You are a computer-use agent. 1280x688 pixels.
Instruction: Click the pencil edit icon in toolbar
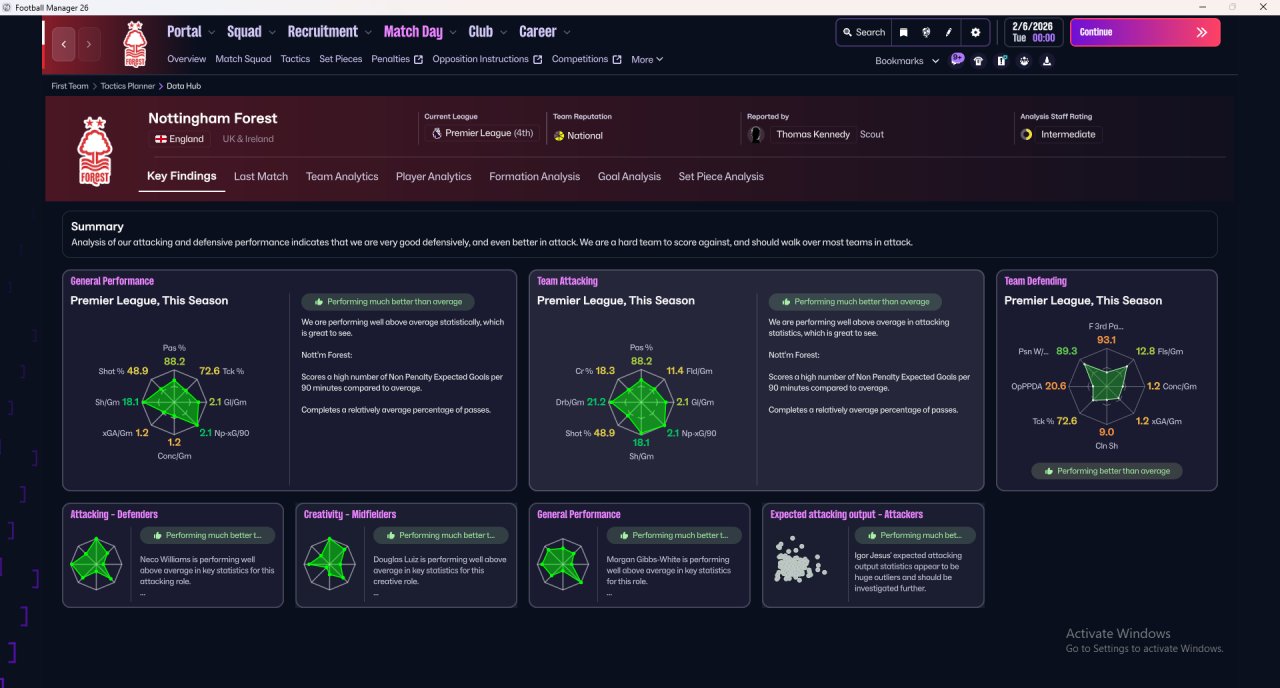pos(948,32)
